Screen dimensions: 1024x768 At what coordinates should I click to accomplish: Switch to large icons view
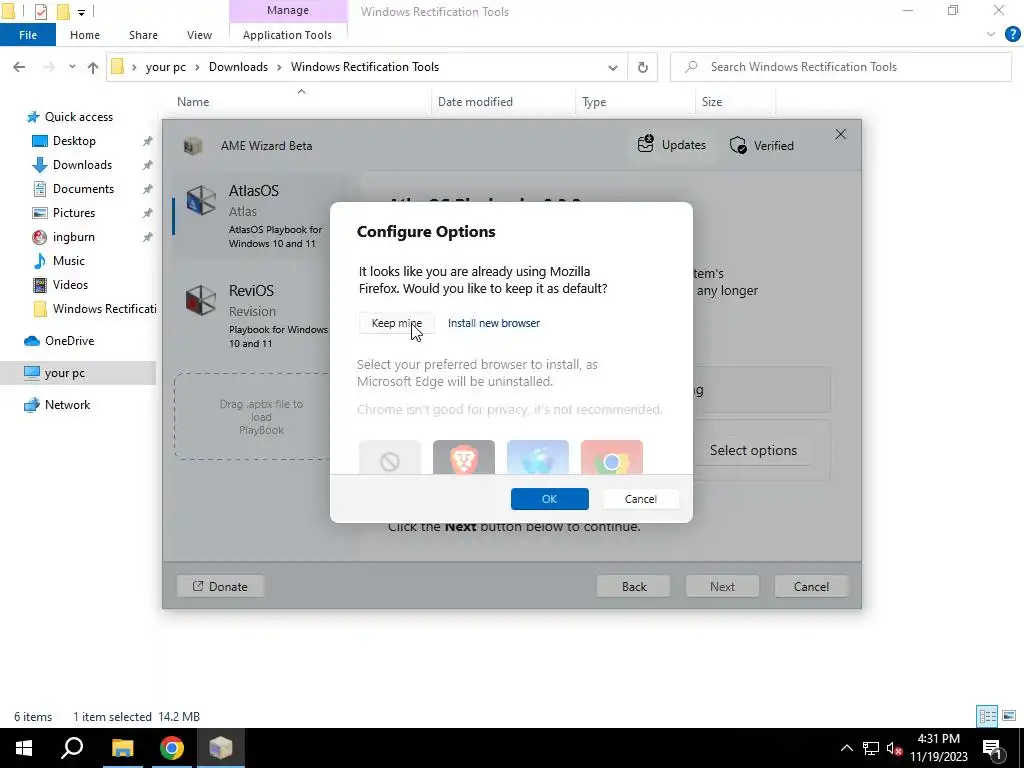click(1009, 716)
